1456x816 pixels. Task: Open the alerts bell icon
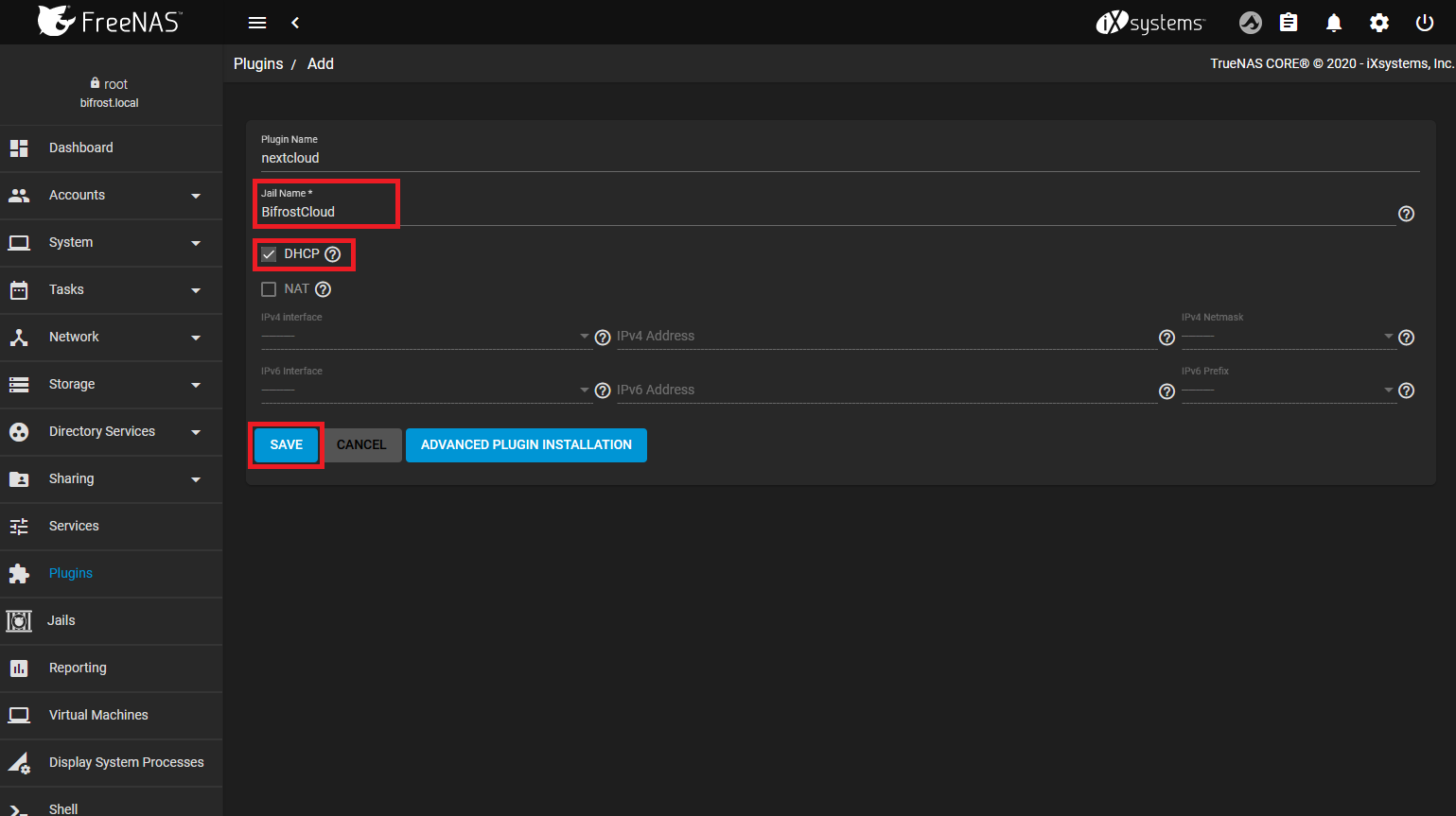1334,23
